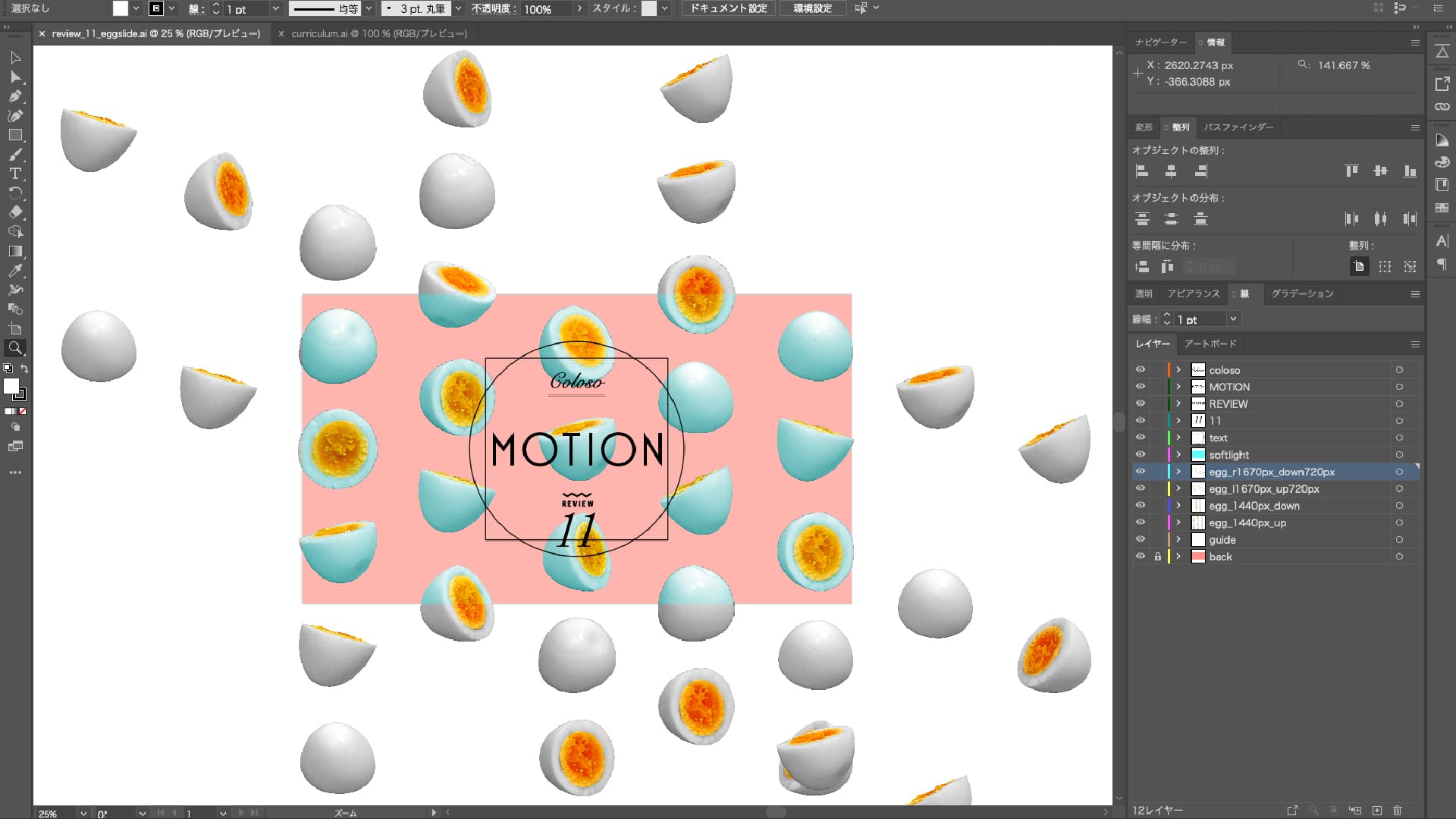The height and width of the screenshot is (819, 1456).
Task: Select the Pen tool
Action: 15,96
